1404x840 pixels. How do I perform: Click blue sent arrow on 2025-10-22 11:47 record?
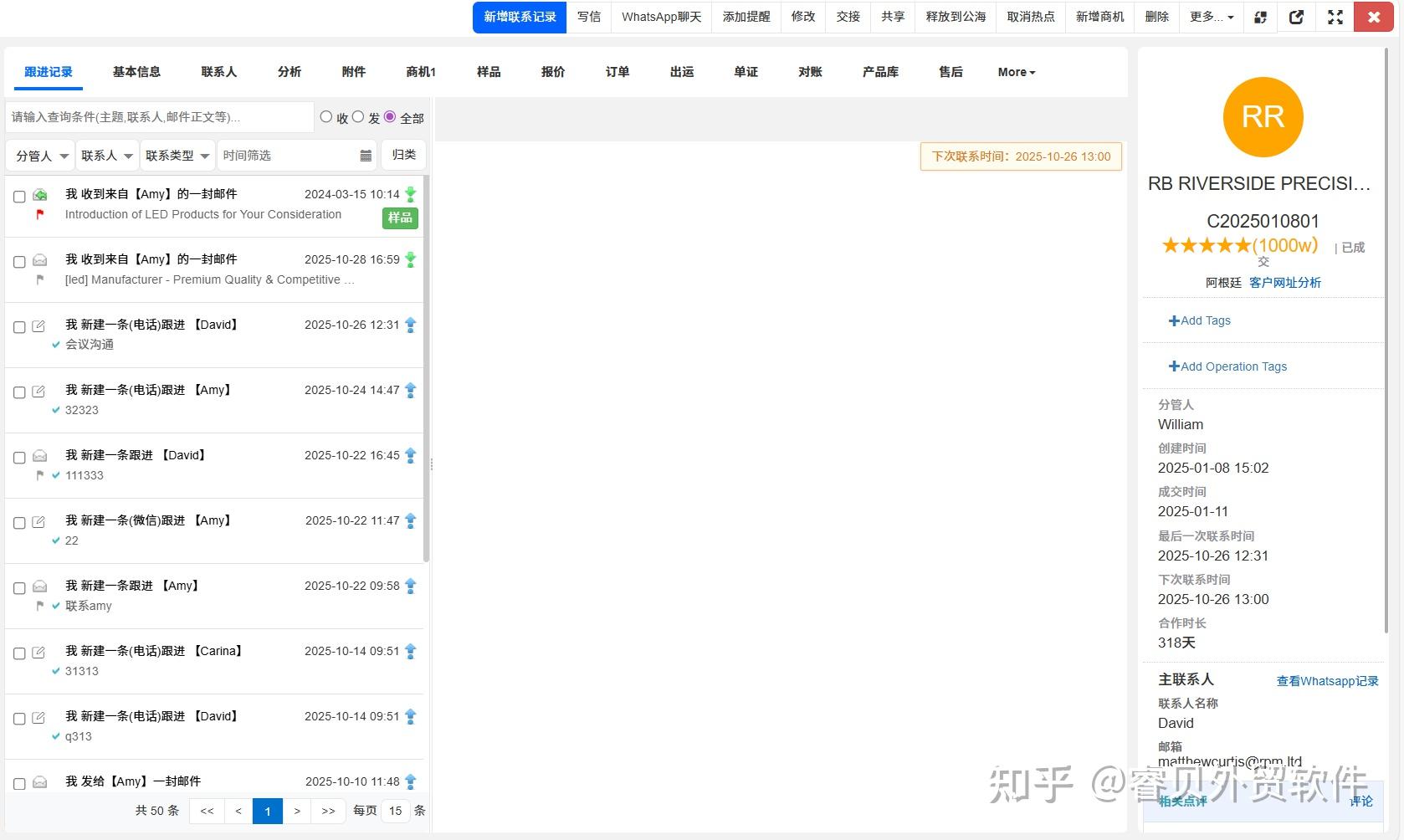411,520
